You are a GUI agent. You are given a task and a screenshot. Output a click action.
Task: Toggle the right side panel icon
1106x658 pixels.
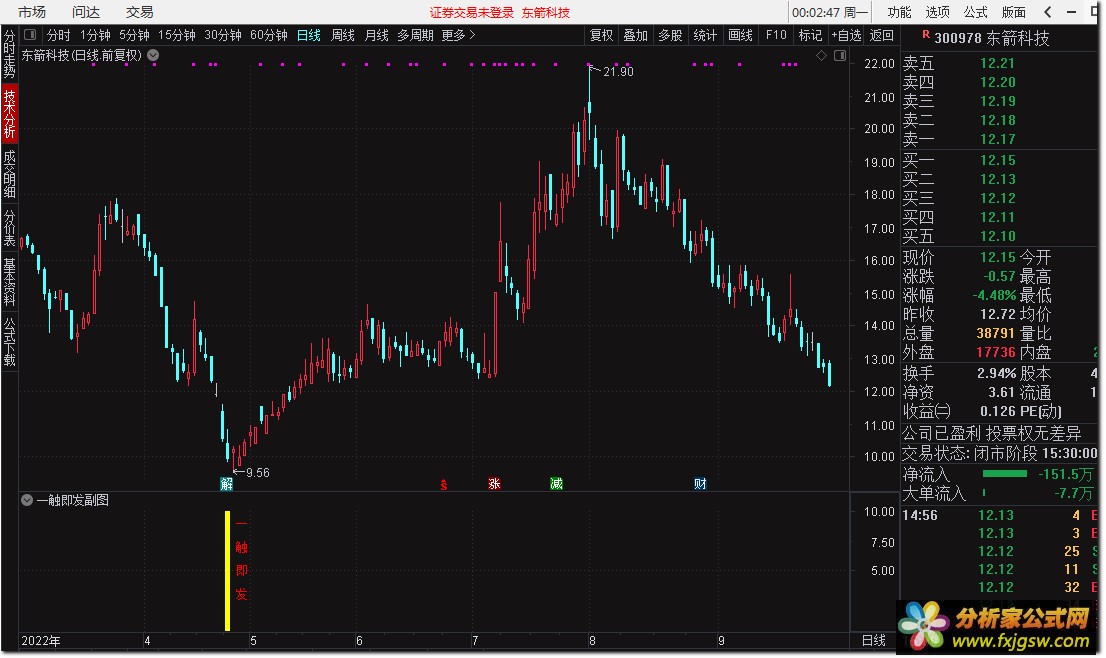pyautogui.click(x=839, y=56)
